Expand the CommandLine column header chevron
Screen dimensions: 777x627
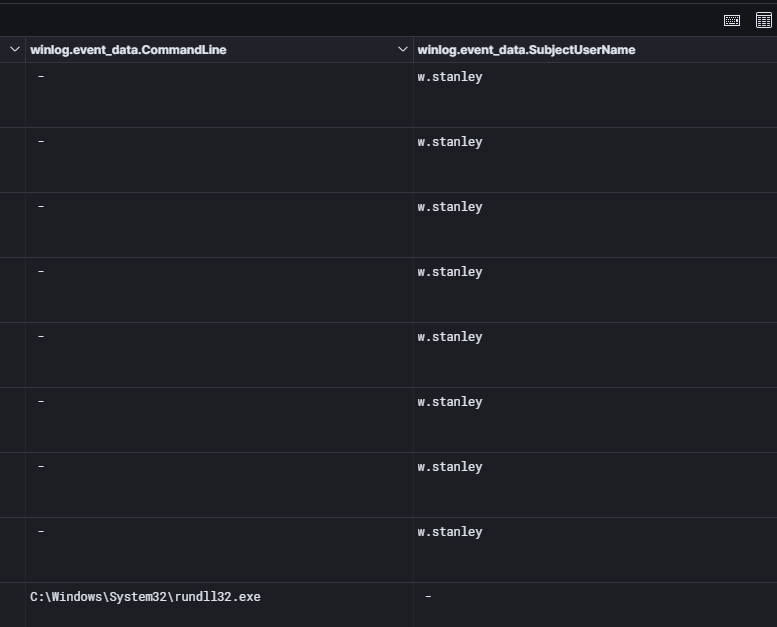15,50
